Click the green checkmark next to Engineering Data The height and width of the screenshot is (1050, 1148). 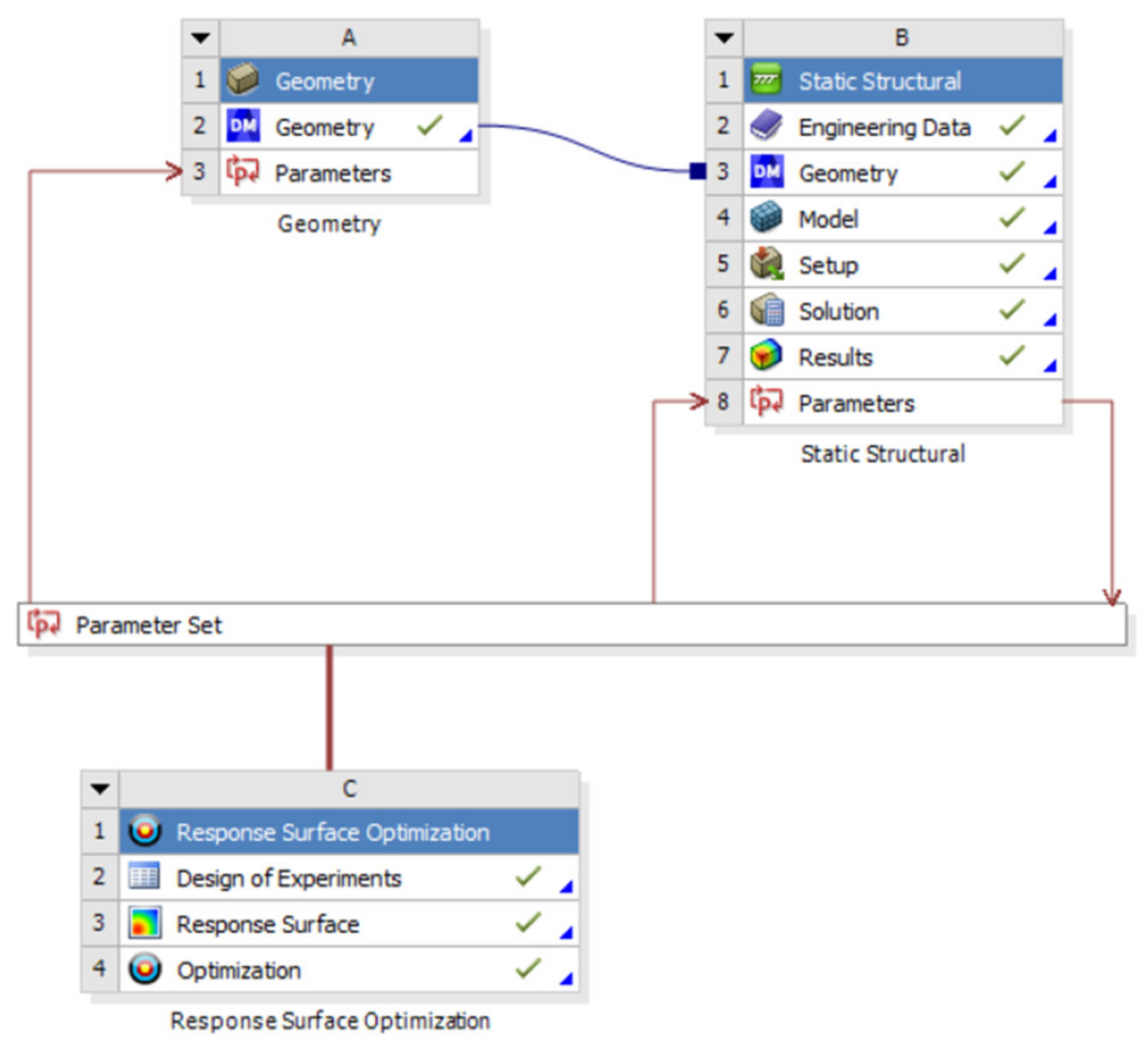pos(1011,126)
